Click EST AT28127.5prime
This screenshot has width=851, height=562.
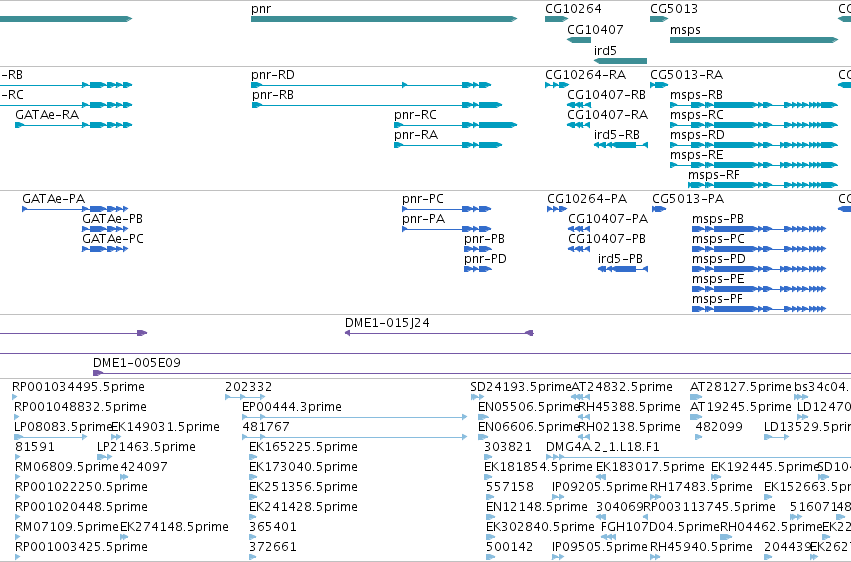[741, 387]
